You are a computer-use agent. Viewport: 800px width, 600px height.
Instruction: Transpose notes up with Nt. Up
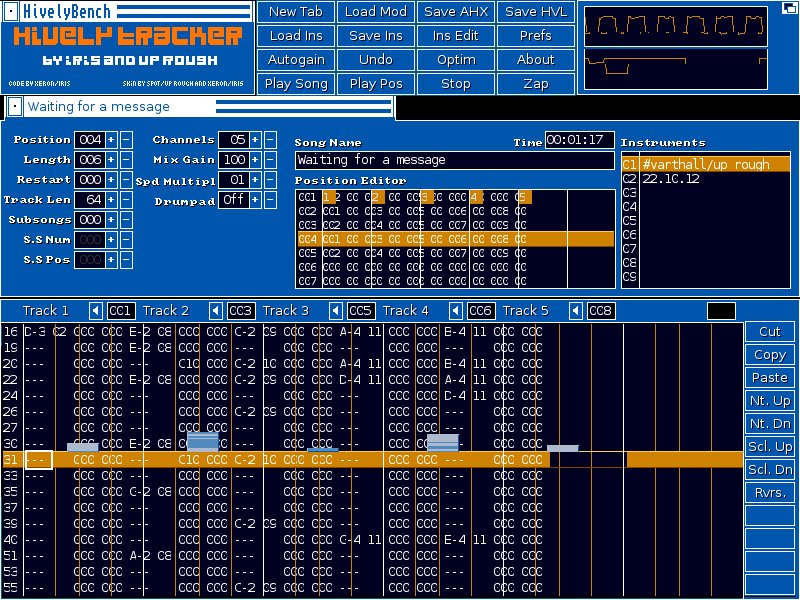pyautogui.click(x=770, y=401)
